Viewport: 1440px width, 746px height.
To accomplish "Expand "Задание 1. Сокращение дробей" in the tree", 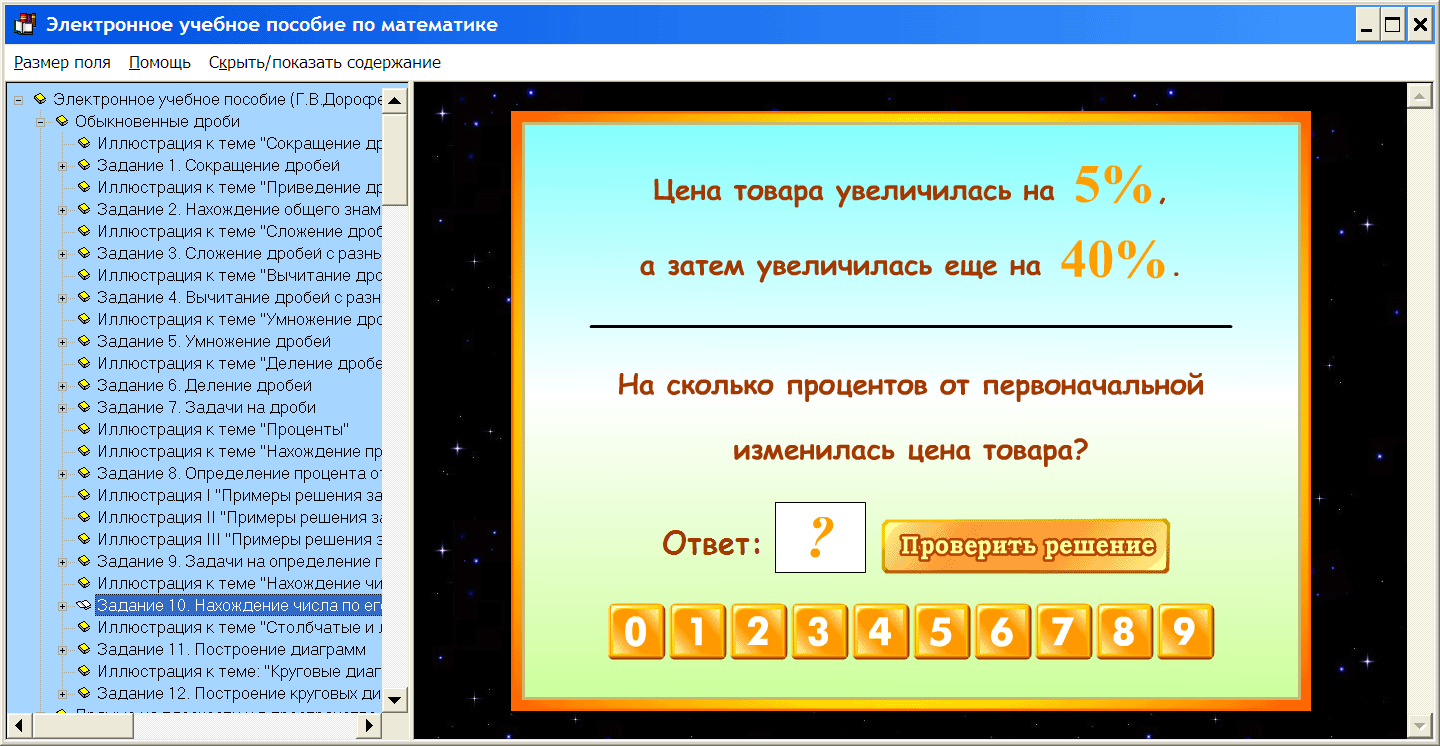I will tap(63, 166).
